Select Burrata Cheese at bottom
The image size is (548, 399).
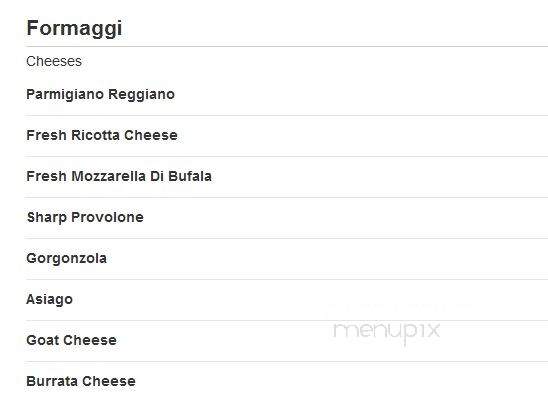(81, 381)
